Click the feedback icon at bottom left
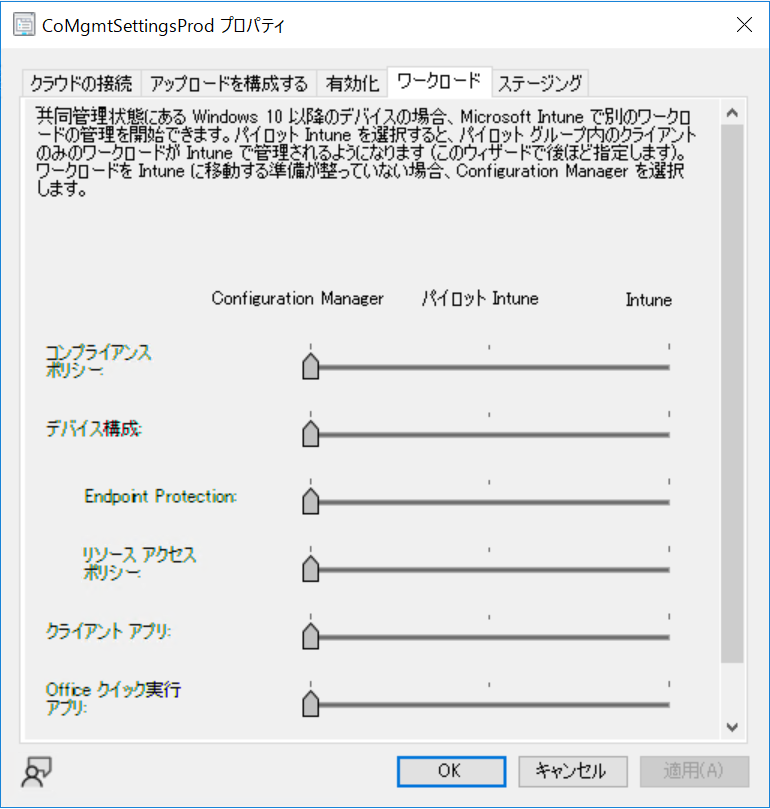Viewport: 770px width, 809px height. click(38, 770)
